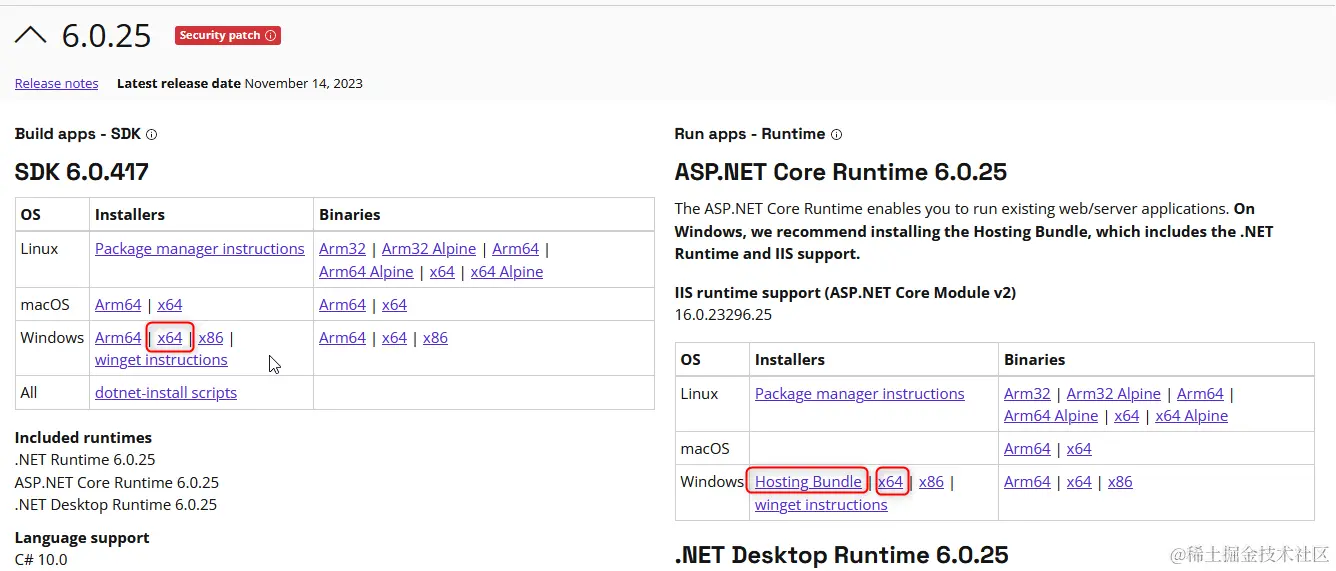This screenshot has width=1336, height=571.
Task: Download SDK Linux Arm32 binary
Action: click(x=343, y=249)
